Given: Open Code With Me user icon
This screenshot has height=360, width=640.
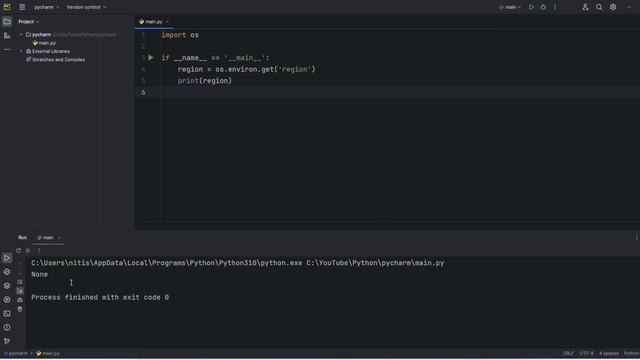Looking at the screenshot, I should [x=585, y=7].
